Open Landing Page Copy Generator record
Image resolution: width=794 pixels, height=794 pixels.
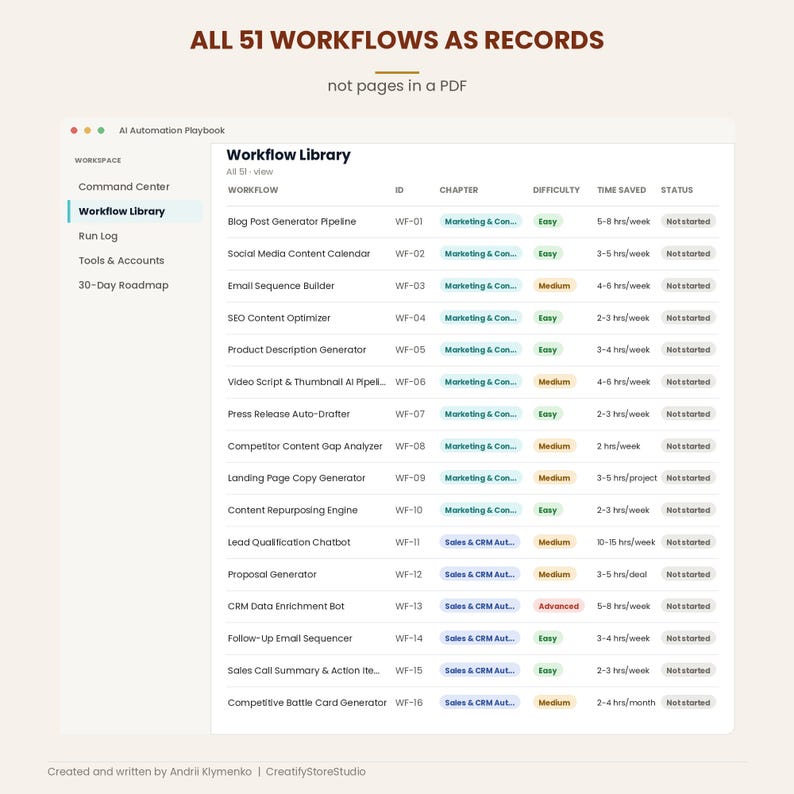tap(296, 478)
